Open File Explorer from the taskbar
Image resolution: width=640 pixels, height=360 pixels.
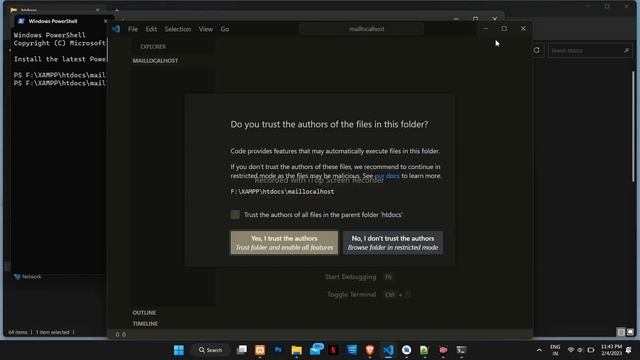tap(297, 350)
